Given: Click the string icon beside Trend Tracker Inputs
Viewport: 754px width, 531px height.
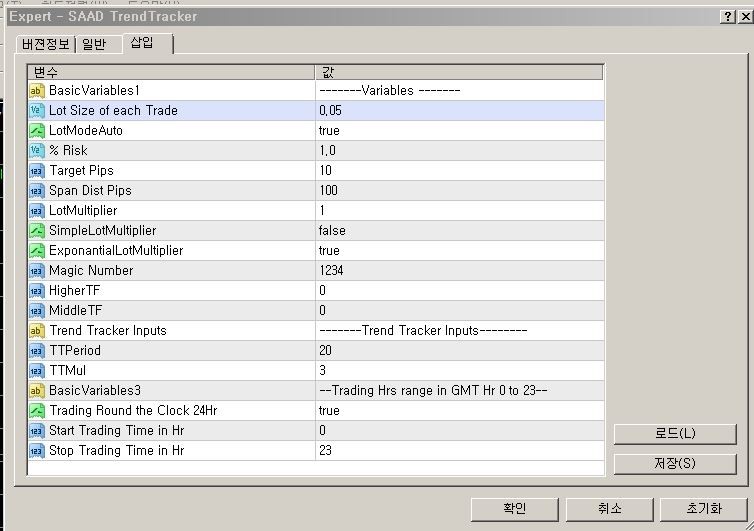Looking at the screenshot, I should pos(37,330).
